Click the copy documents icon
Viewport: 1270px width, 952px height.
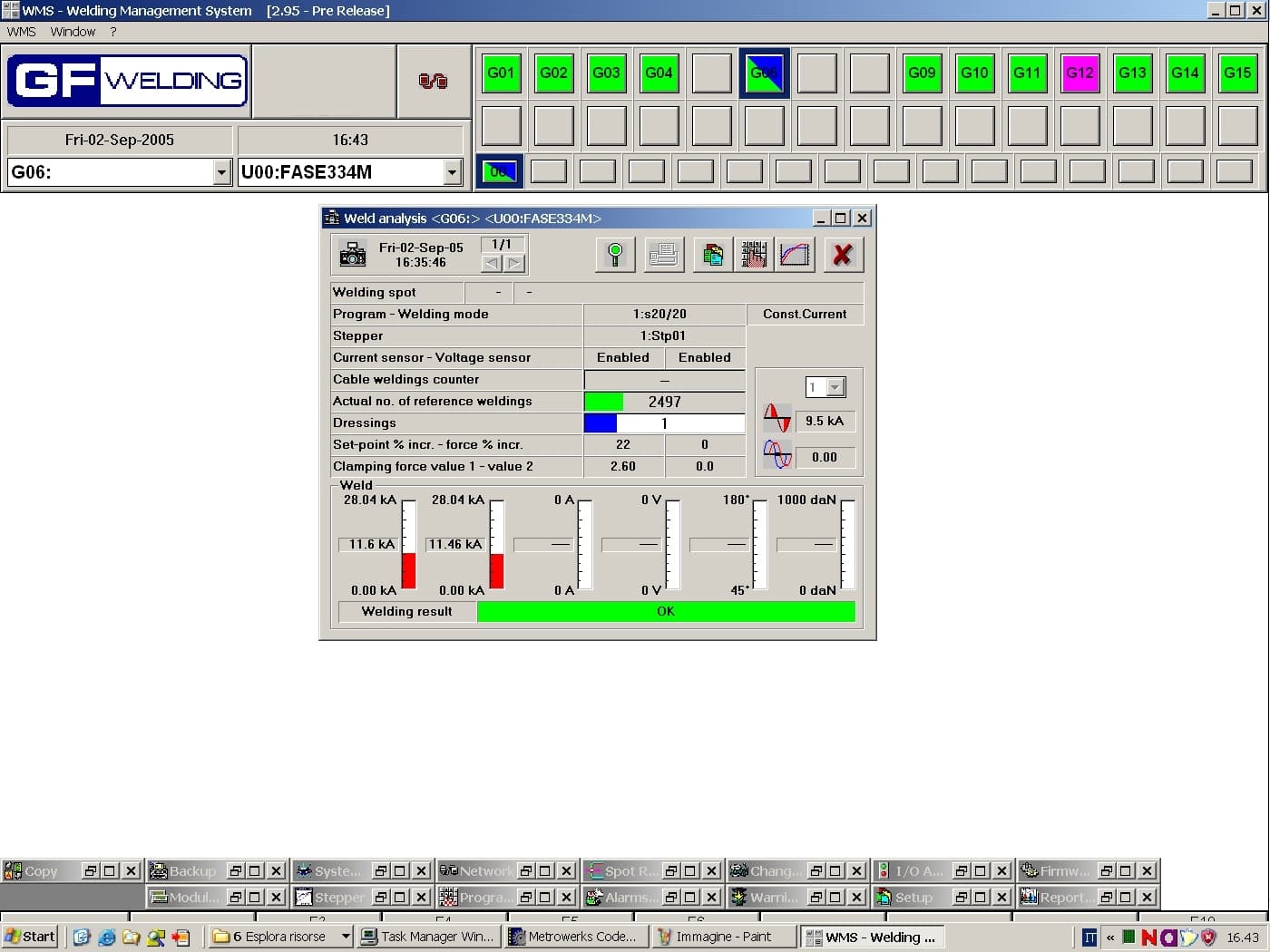pyautogui.click(x=713, y=255)
